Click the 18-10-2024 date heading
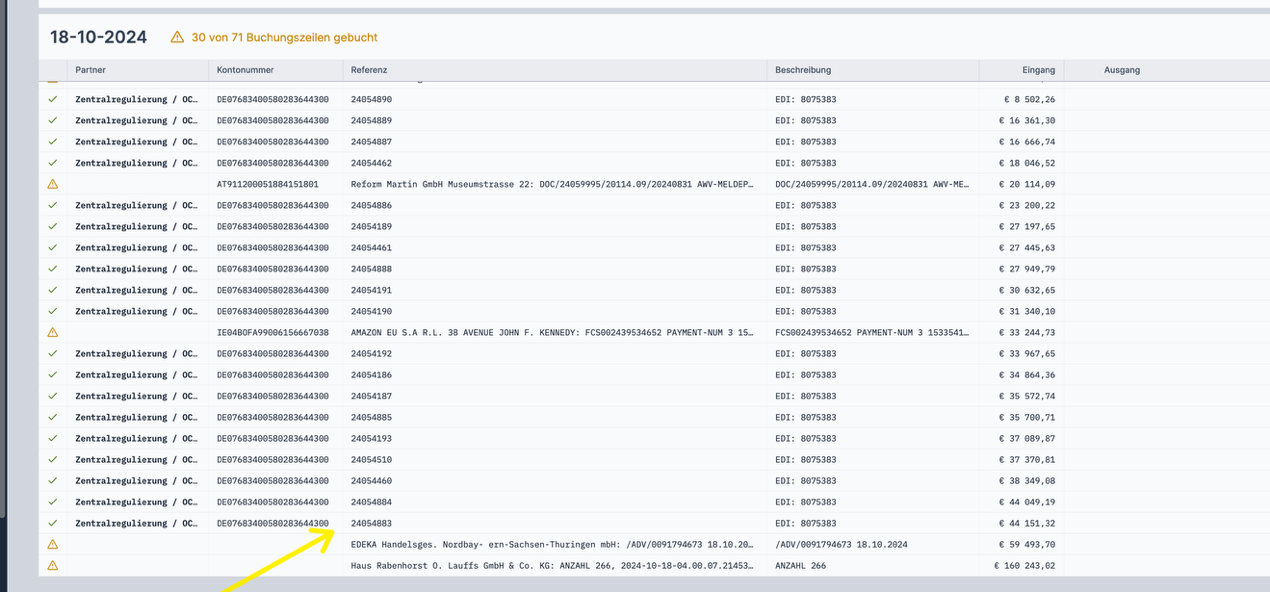 98,37
